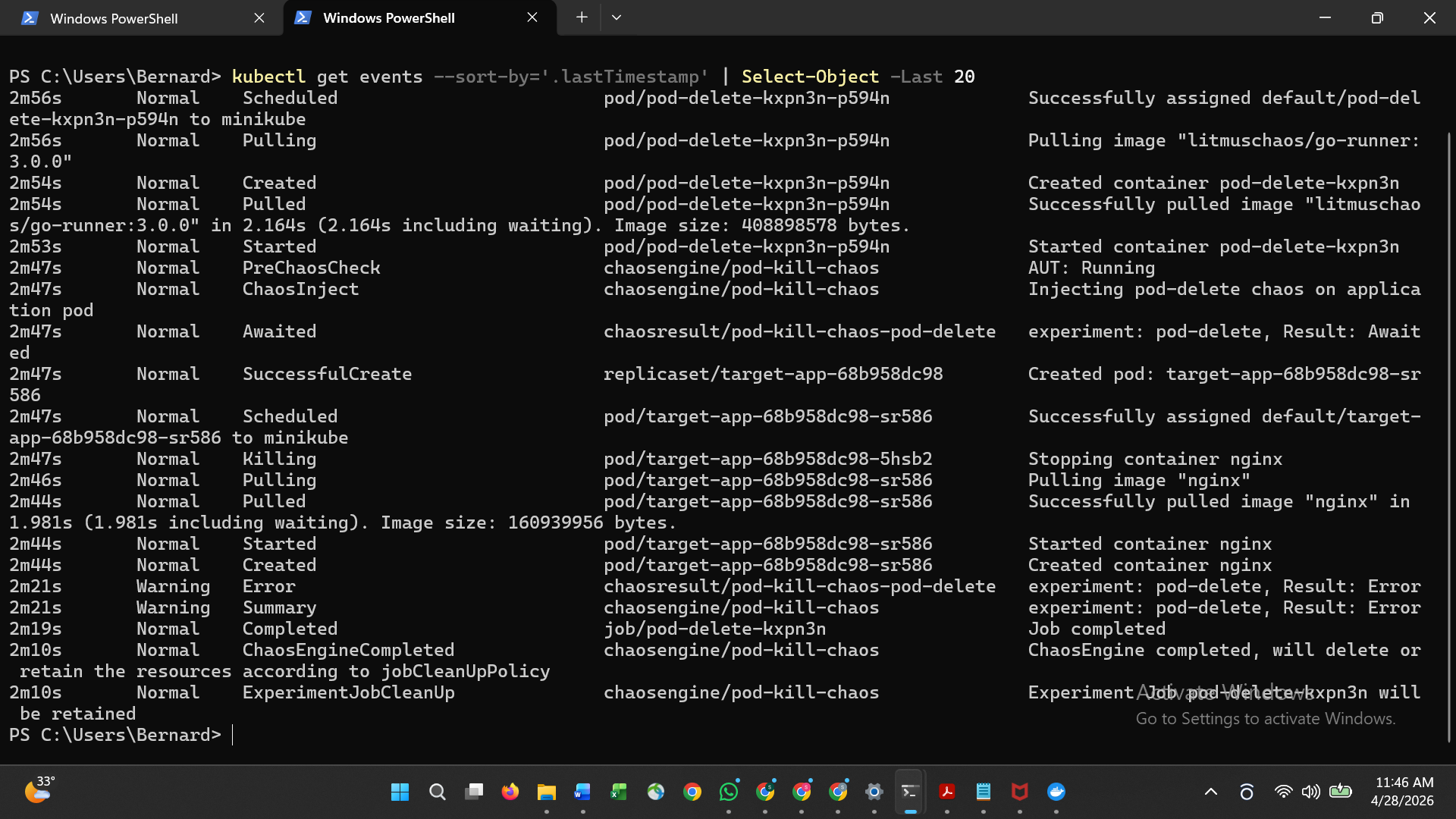Click "Select-Object" in the command line
1456x819 pixels.
[x=811, y=77]
